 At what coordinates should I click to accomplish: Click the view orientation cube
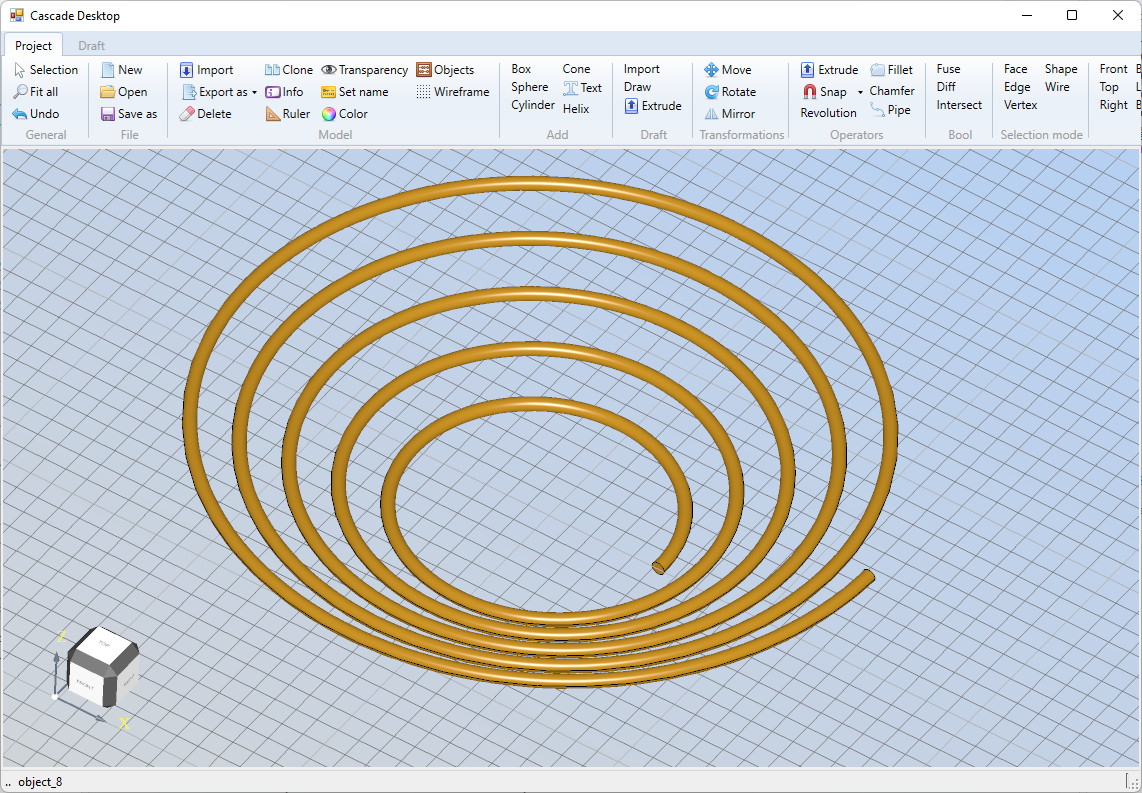tap(101, 666)
